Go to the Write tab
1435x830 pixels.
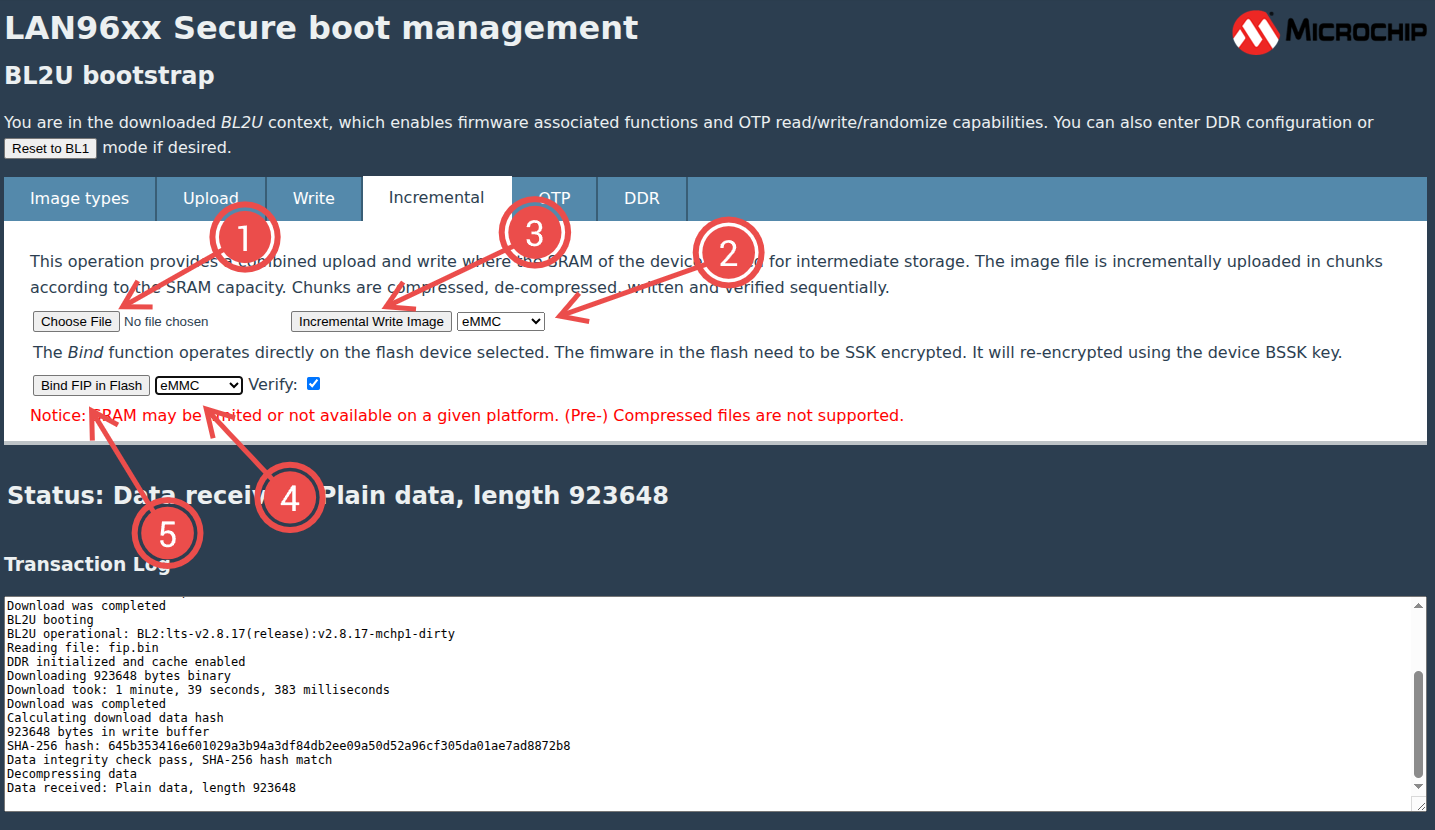[313, 198]
